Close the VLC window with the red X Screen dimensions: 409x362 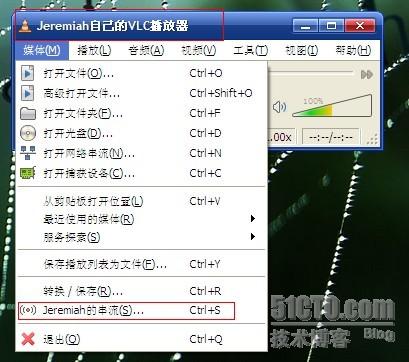coord(360,26)
